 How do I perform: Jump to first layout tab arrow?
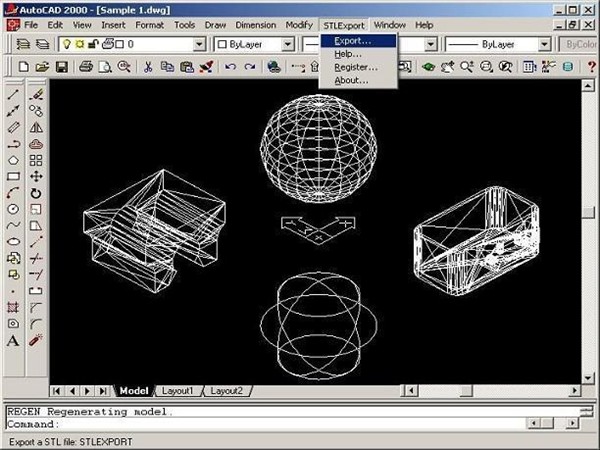[57, 391]
